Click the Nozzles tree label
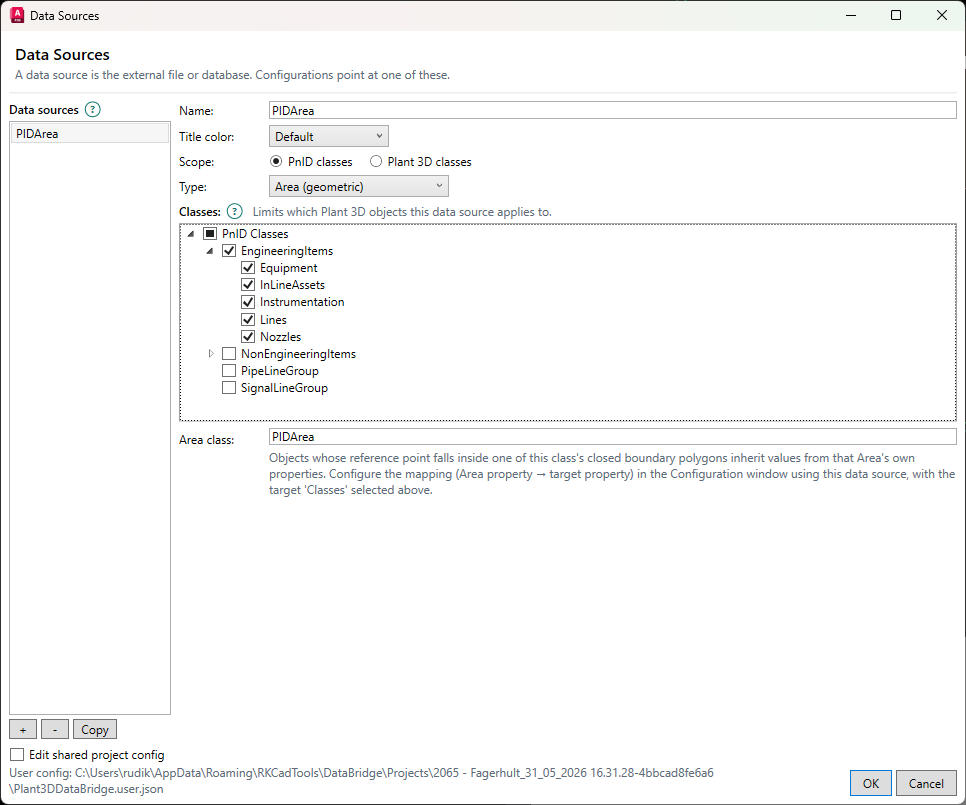The width and height of the screenshot is (966, 805). tap(280, 336)
